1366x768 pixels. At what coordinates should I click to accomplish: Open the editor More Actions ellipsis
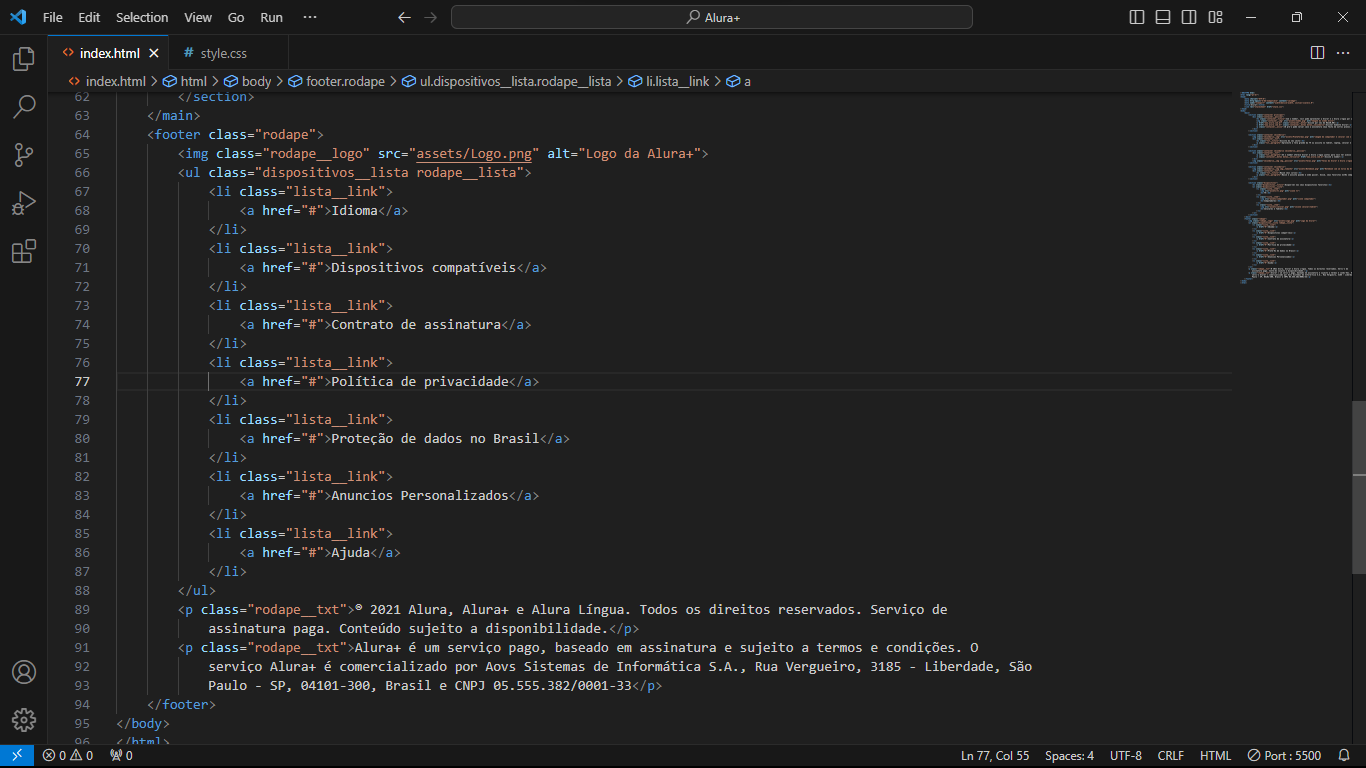pos(1345,52)
